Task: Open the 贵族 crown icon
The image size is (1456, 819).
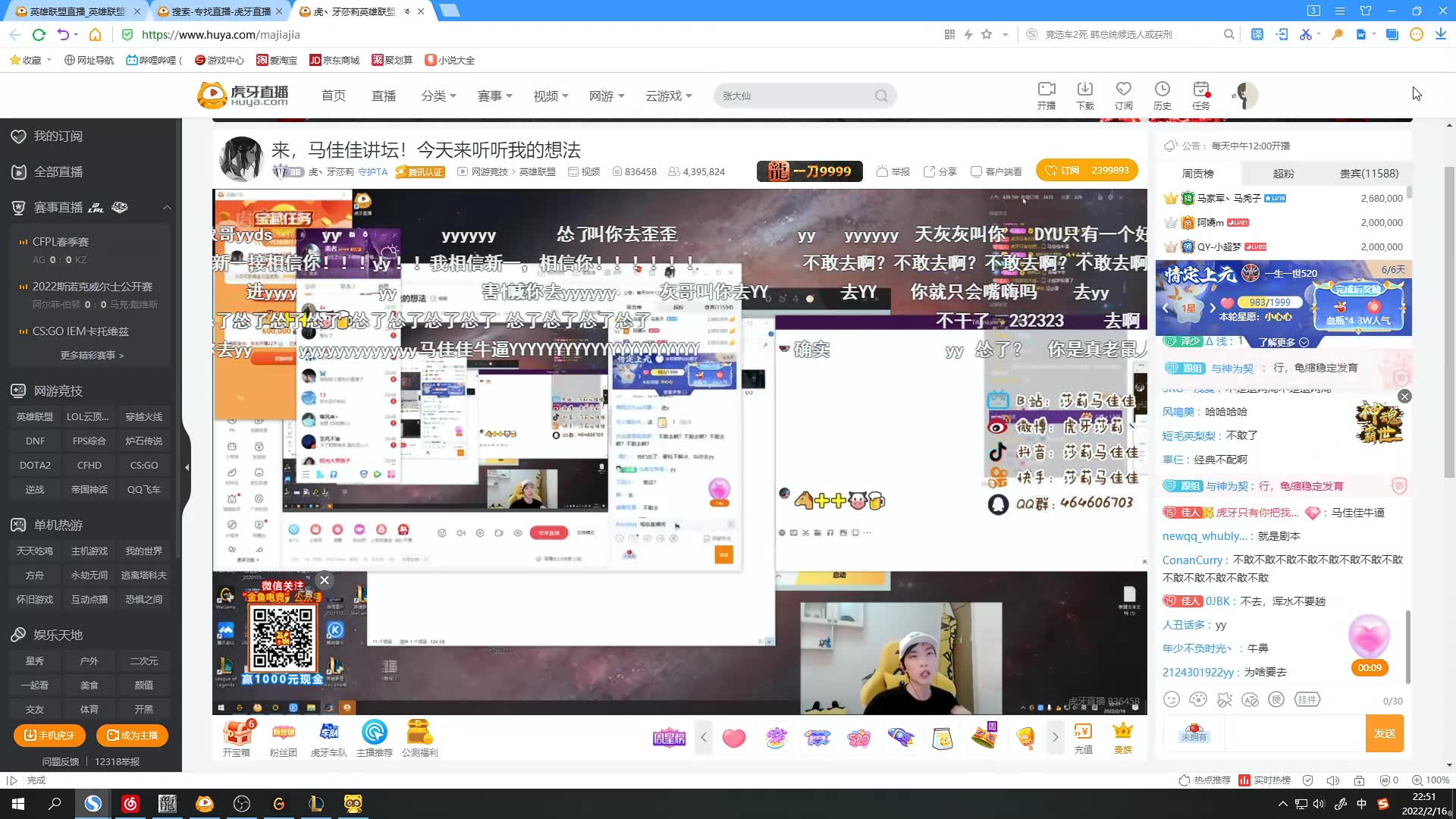Action: point(1123,738)
